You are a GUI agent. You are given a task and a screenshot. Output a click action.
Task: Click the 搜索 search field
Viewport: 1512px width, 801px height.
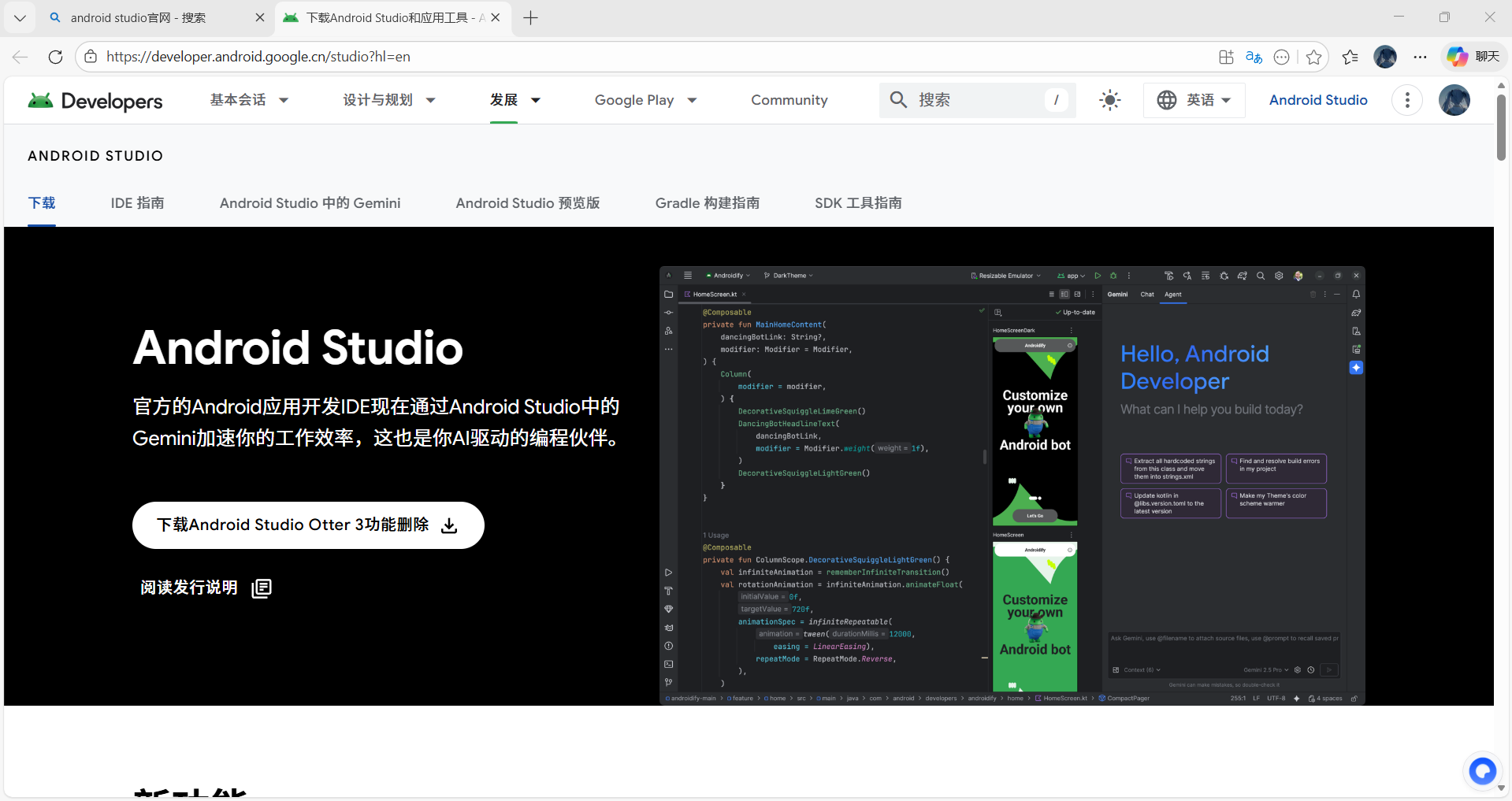(x=977, y=100)
